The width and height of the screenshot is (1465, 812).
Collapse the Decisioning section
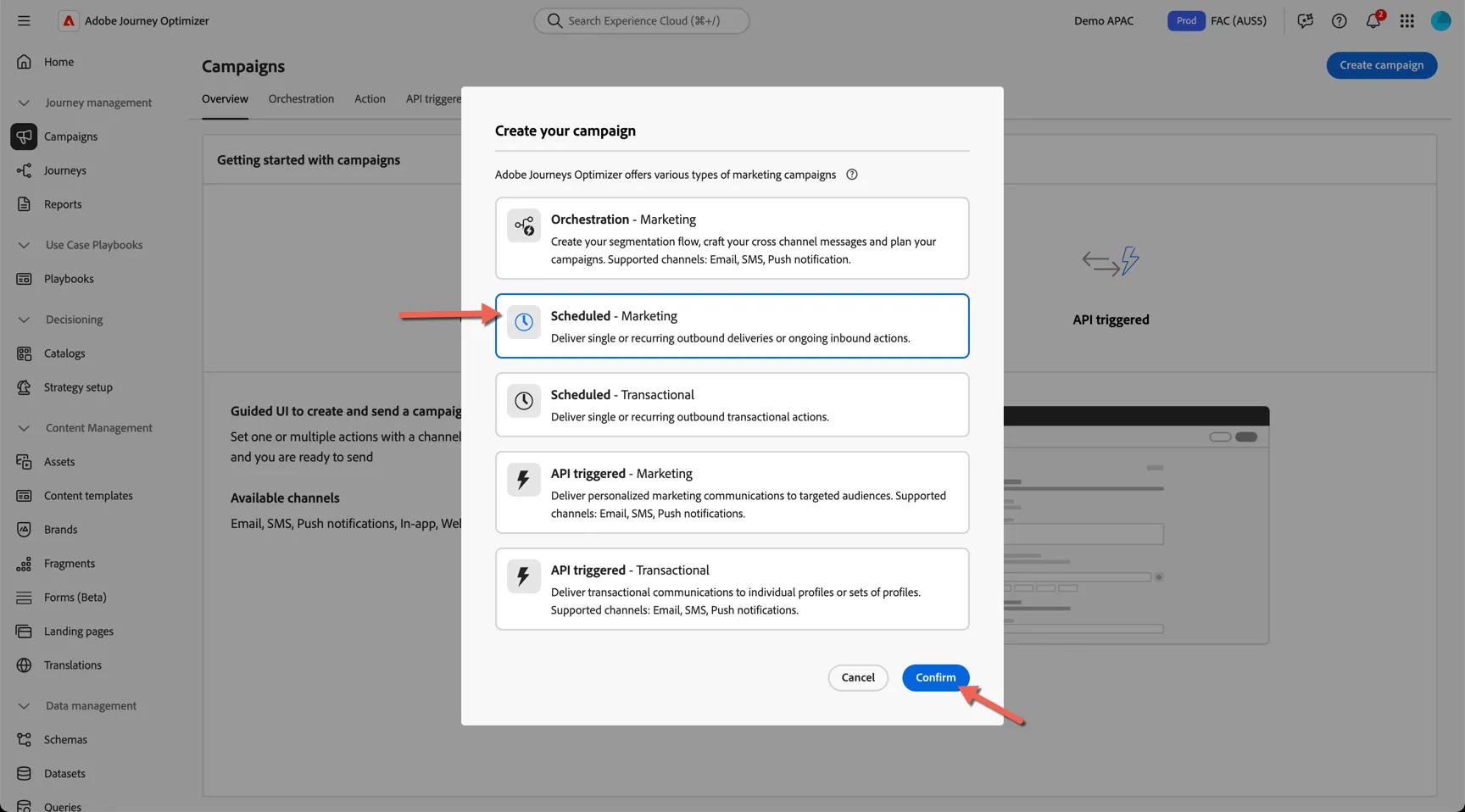[24, 320]
